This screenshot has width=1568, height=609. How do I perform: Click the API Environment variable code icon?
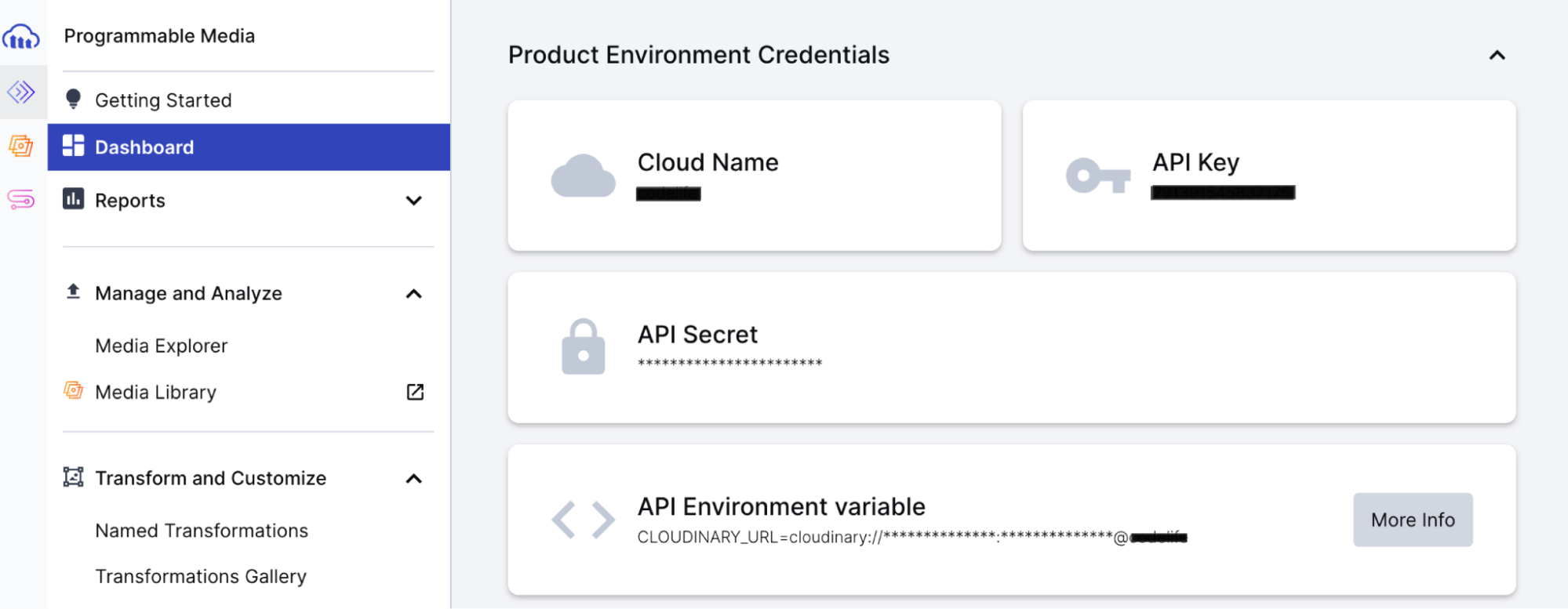[x=583, y=519]
